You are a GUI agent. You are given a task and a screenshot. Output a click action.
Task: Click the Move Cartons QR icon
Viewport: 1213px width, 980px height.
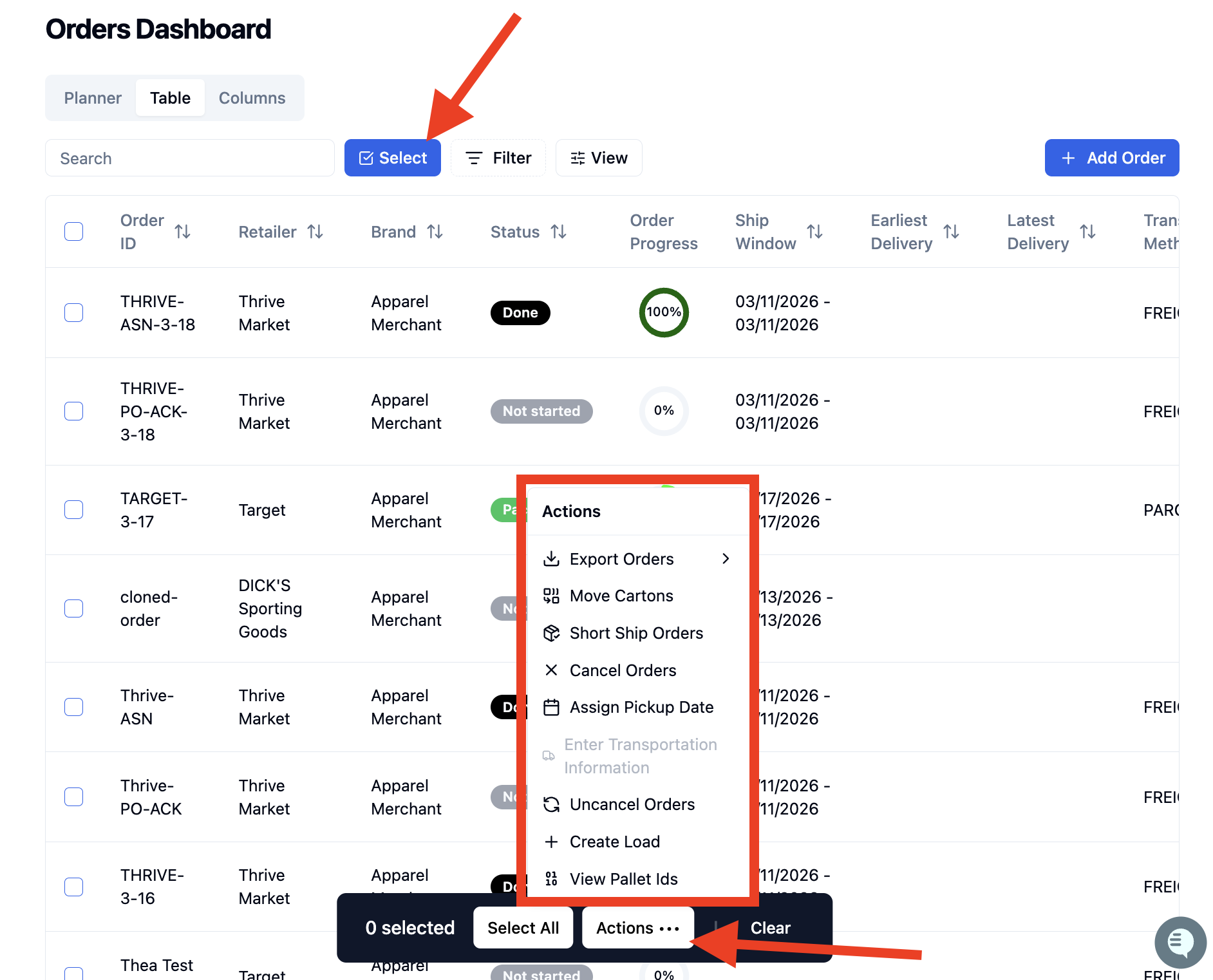(551, 596)
